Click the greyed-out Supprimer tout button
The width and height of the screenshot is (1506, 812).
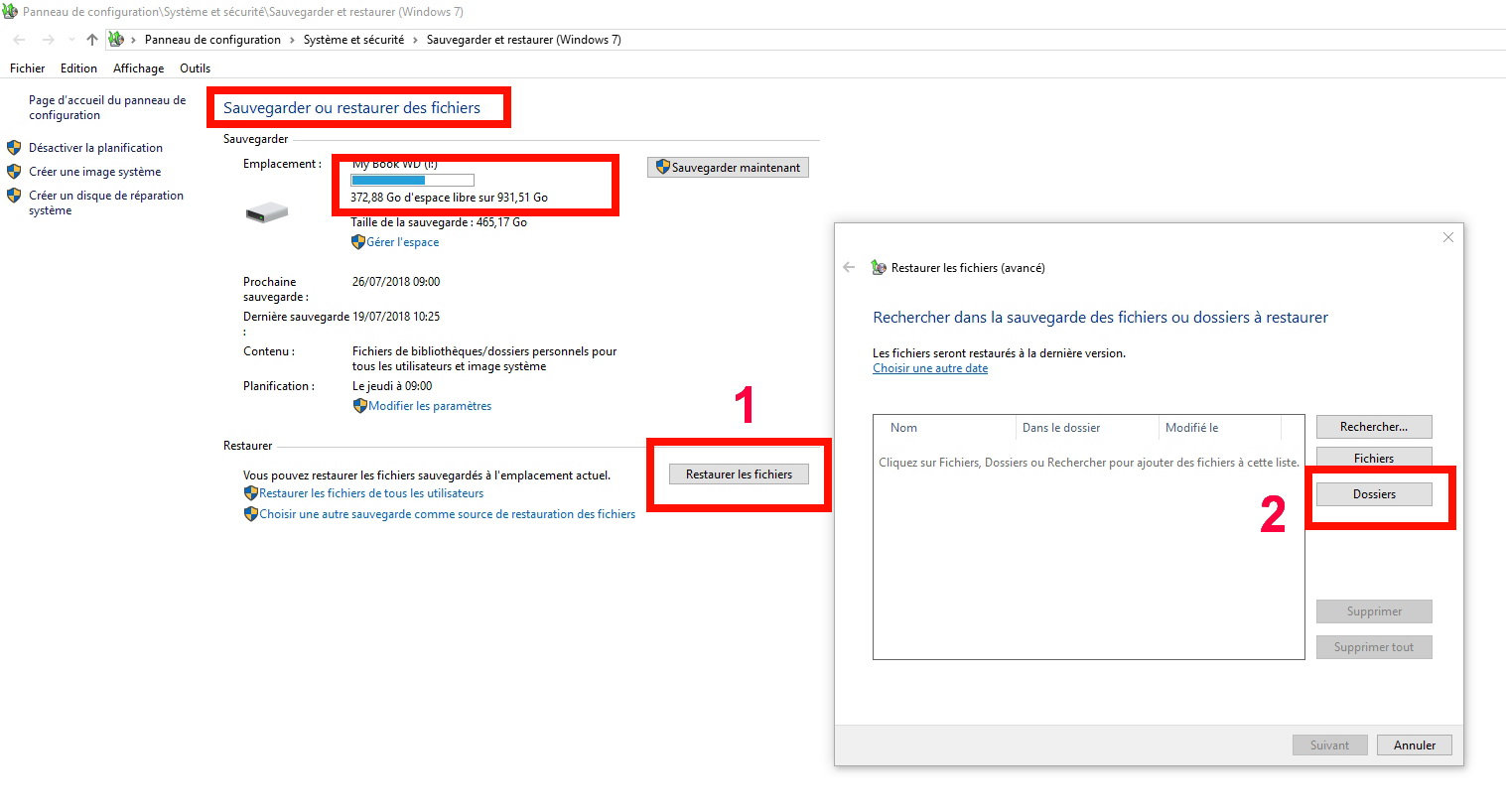click(x=1374, y=647)
